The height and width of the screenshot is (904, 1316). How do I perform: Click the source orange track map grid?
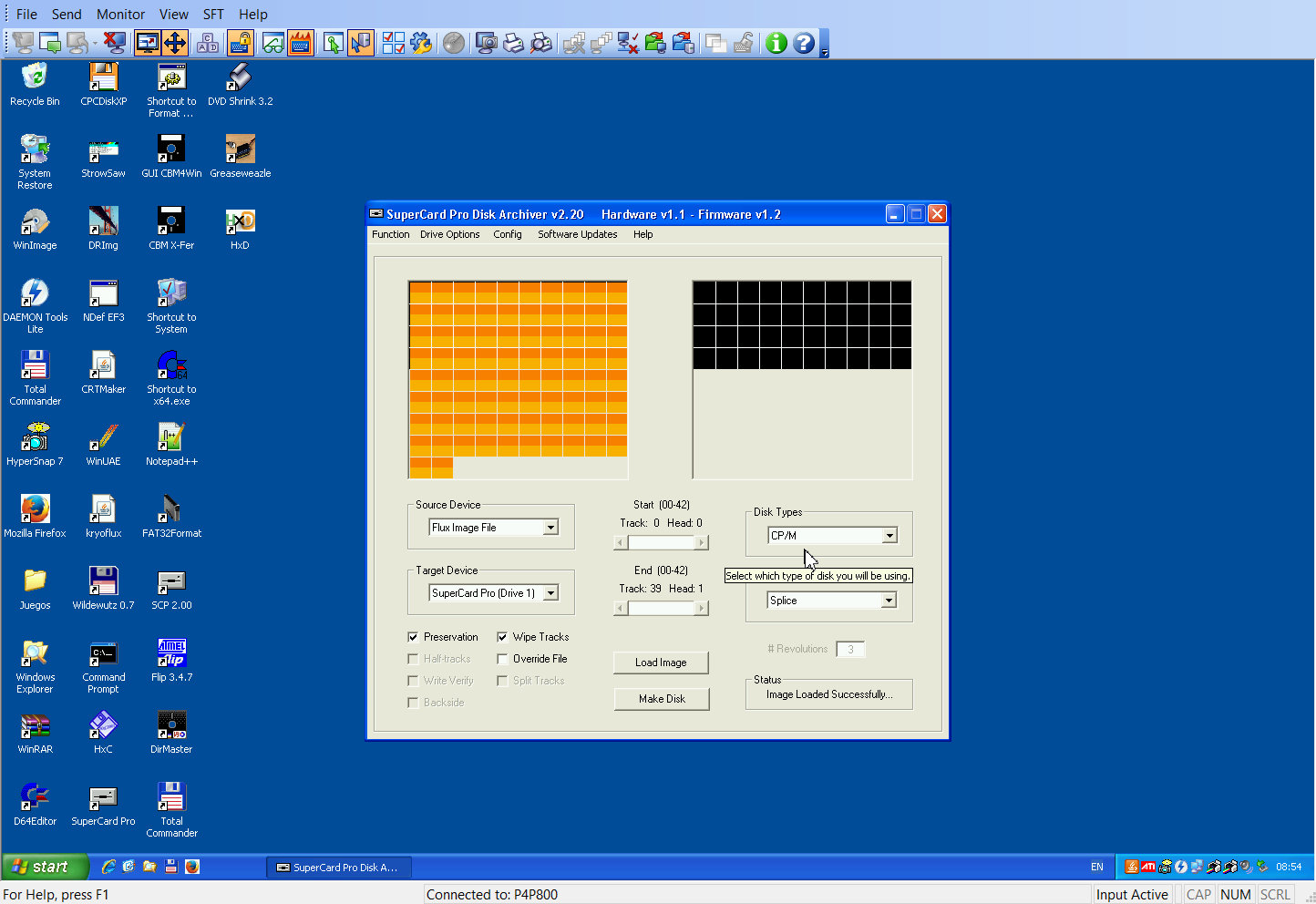518,380
